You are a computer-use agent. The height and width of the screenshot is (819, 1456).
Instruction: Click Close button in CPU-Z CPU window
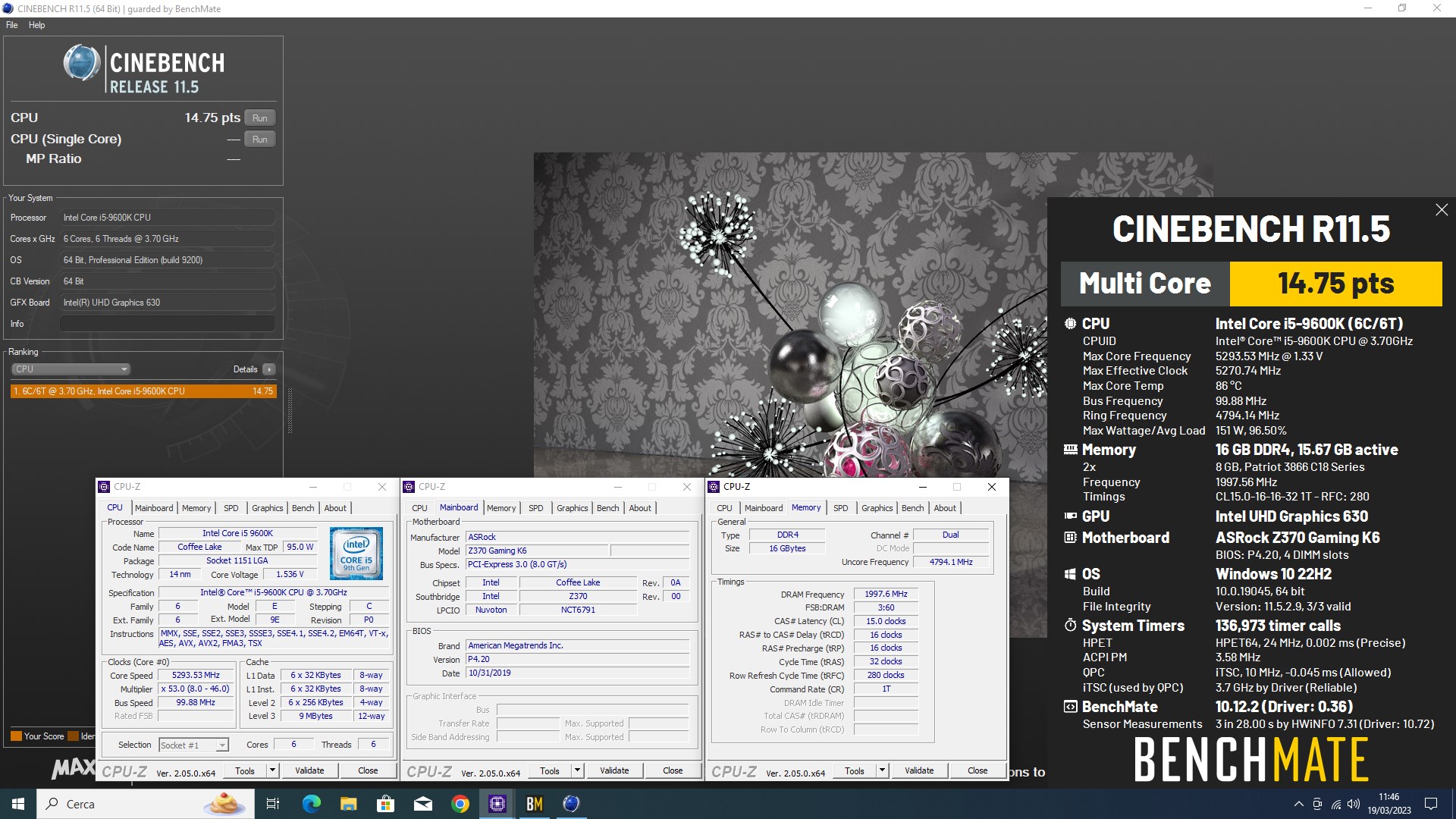click(368, 770)
